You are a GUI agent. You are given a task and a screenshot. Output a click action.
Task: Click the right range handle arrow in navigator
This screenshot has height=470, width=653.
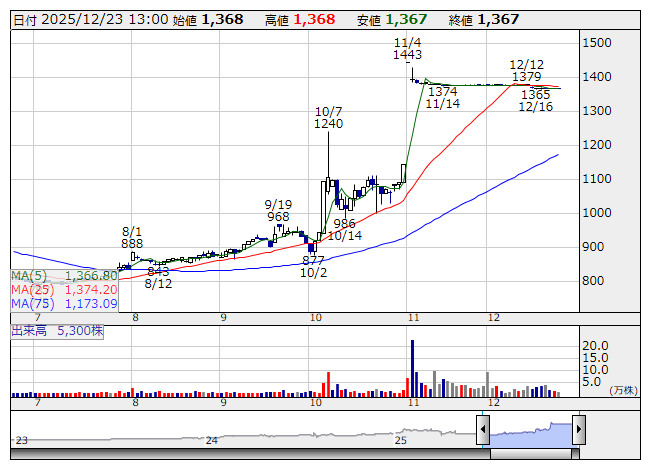pyautogui.click(x=579, y=429)
